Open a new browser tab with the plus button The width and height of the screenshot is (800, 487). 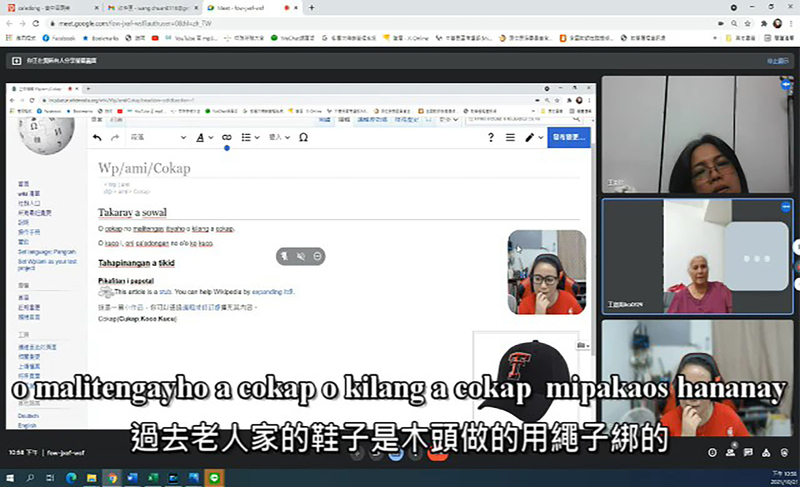click(311, 8)
